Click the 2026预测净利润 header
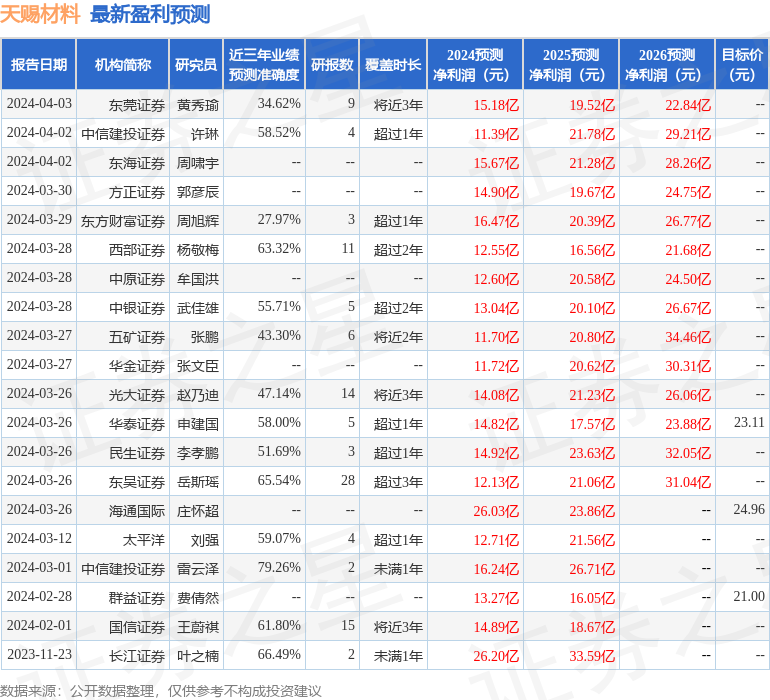 coord(667,64)
